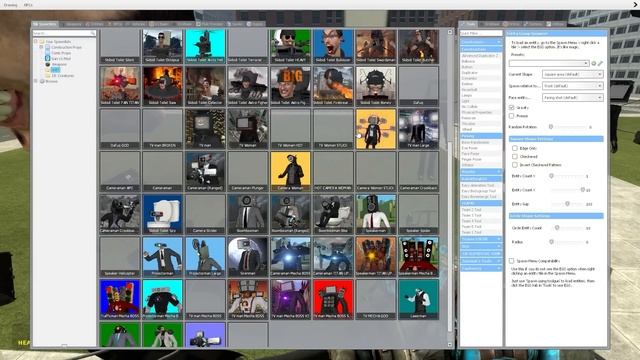This screenshot has width=640, height=360.
Task: Choose the Projectorman Large icon
Action: 205,257
